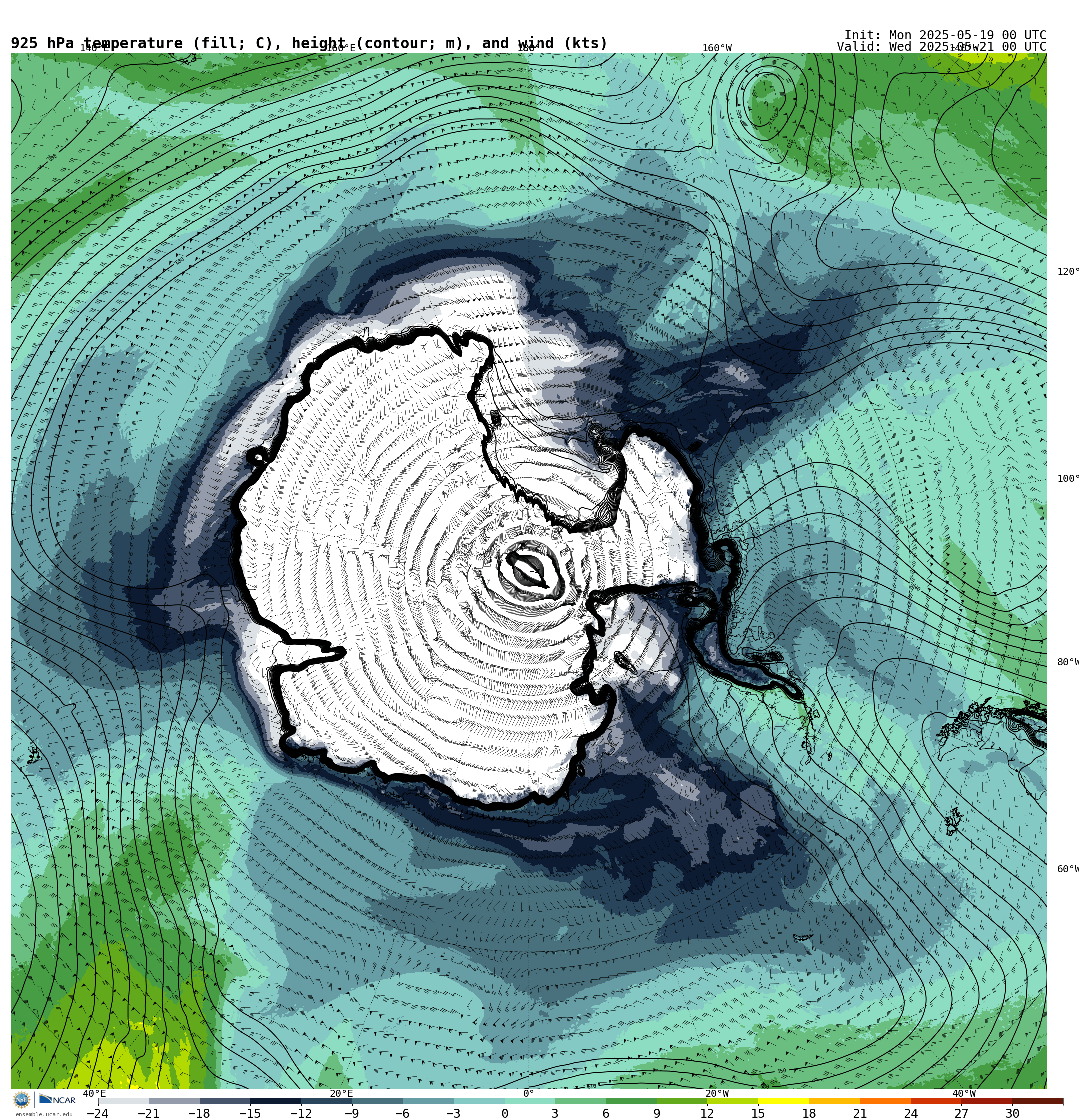Image resolution: width=1079 pixels, height=1120 pixels.
Task: Pick the 0 to 3 mint colorbar swatch
Action: coord(530,1101)
